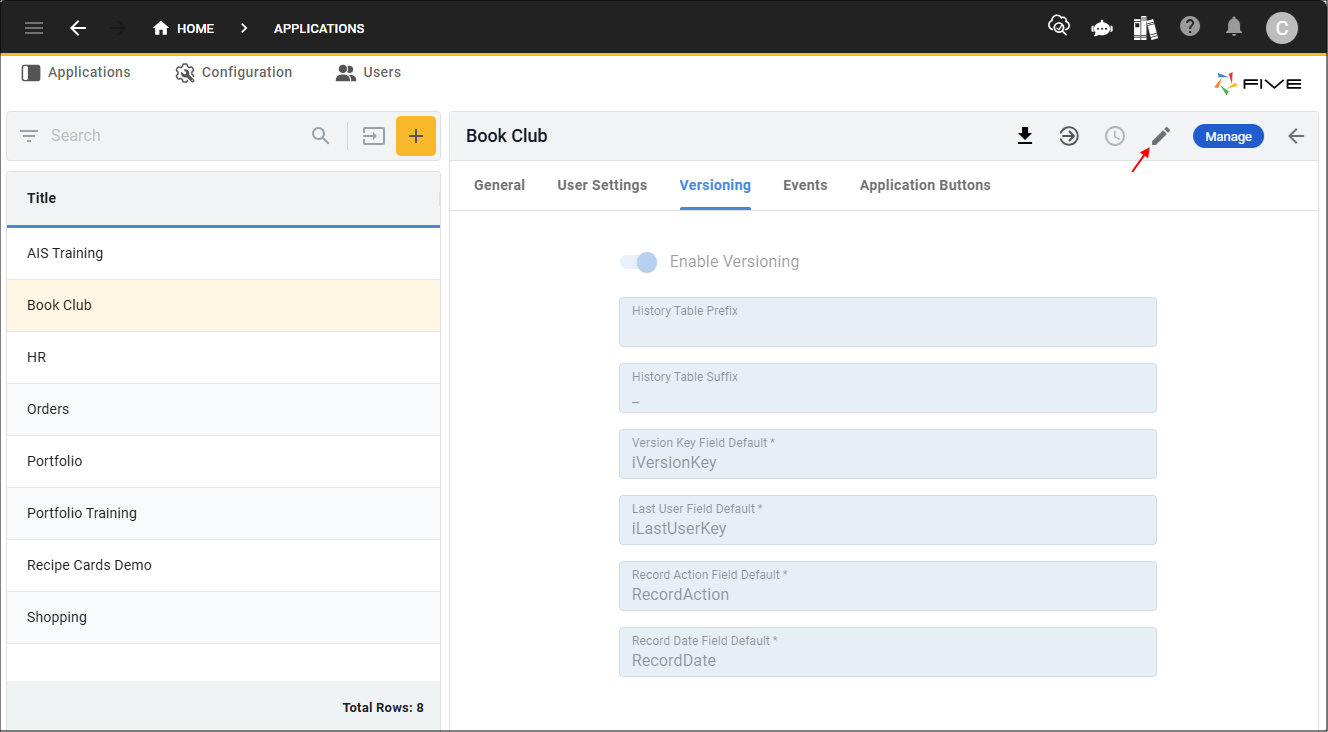
Task: Click the Last User Field Default field
Action: click(x=888, y=520)
